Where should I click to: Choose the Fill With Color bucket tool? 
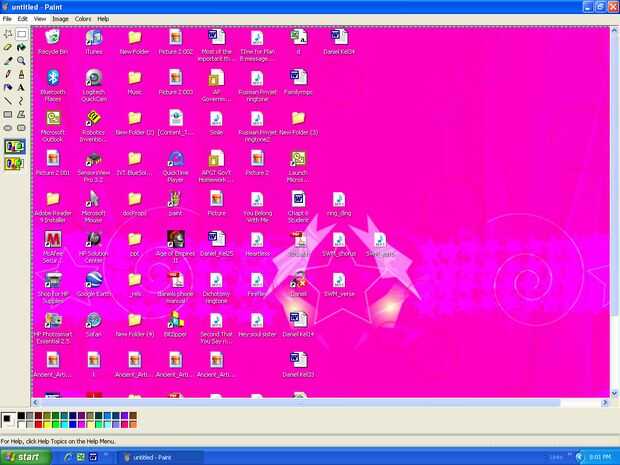(21, 47)
